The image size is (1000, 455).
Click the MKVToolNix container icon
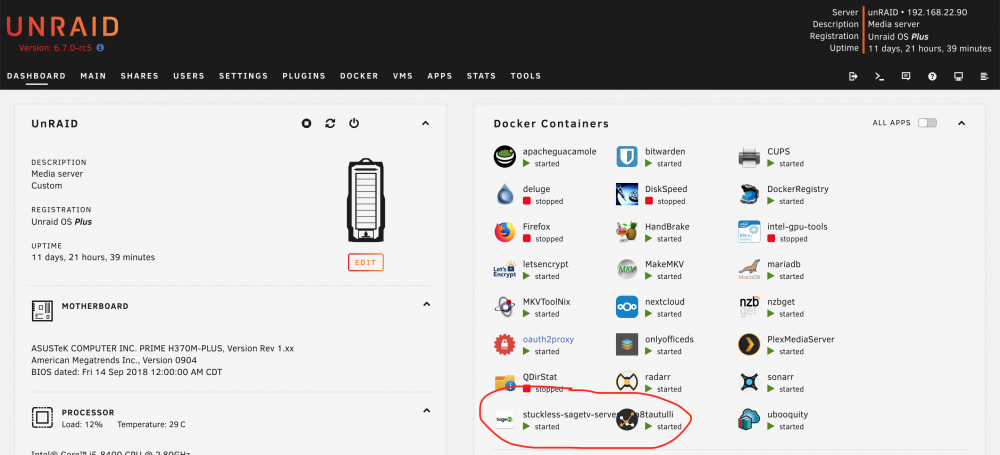click(504, 307)
